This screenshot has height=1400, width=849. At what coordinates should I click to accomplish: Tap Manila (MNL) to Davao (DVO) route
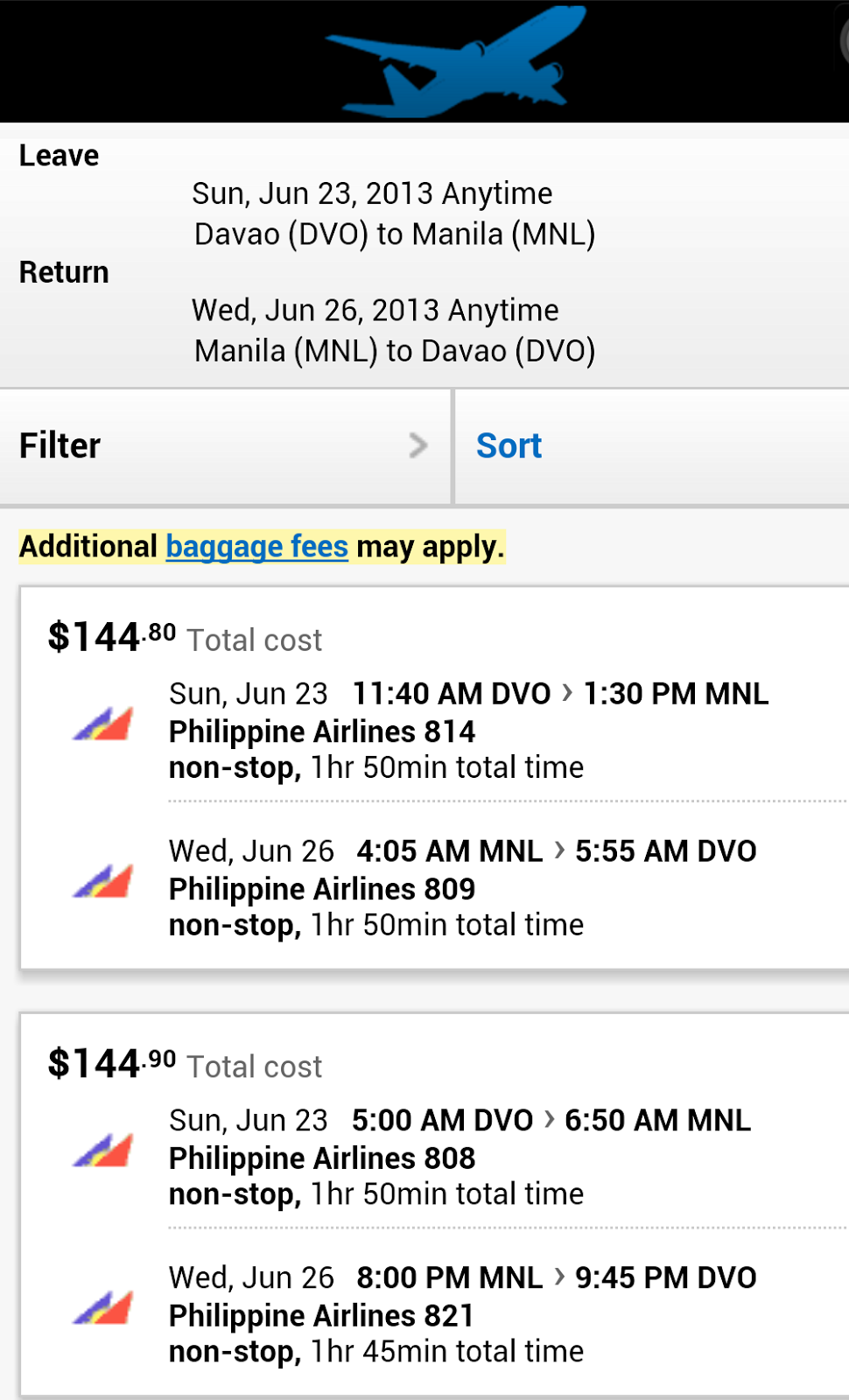pyautogui.click(x=394, y=351)
